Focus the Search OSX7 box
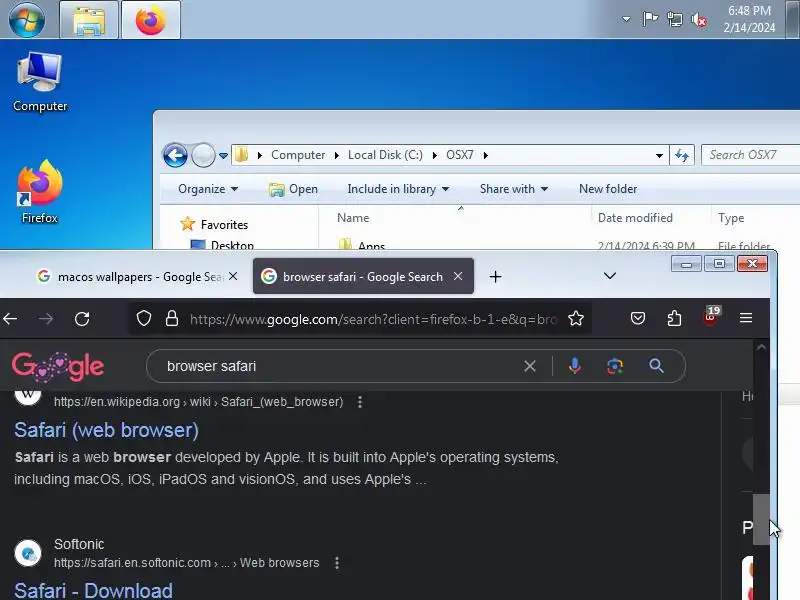Screen dimensions: 800x600 750,155
